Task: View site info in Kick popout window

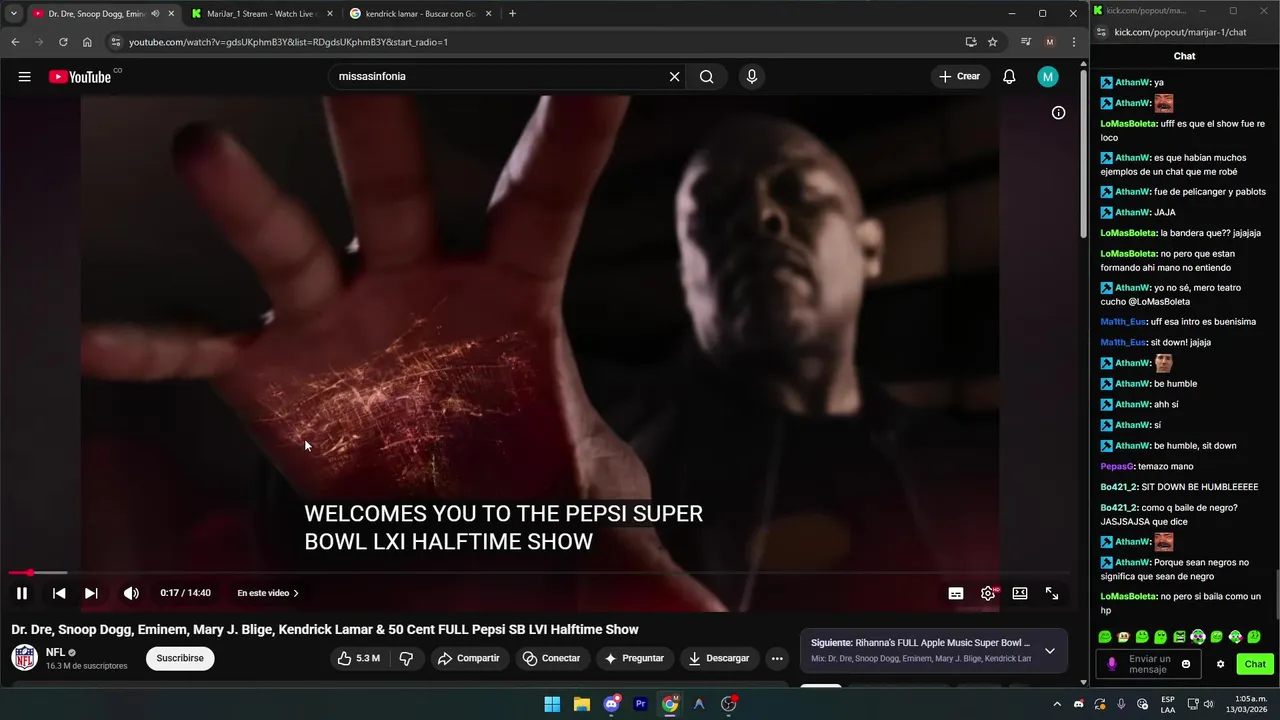Action: point(1101,32)
